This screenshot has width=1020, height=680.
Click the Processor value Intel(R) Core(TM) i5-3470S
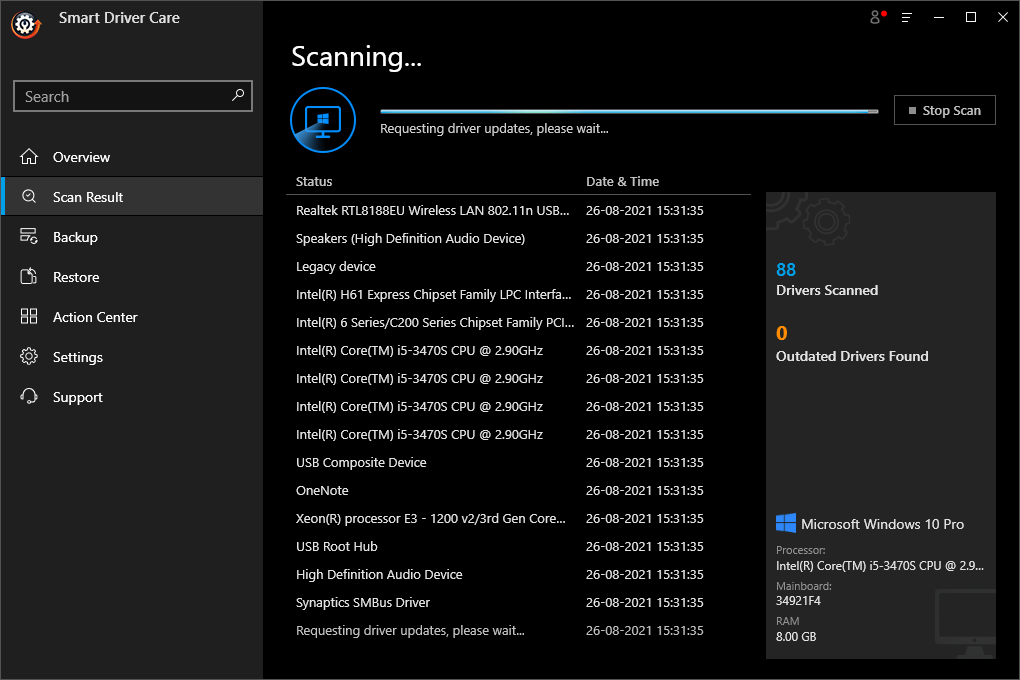[x=879, y=565]
